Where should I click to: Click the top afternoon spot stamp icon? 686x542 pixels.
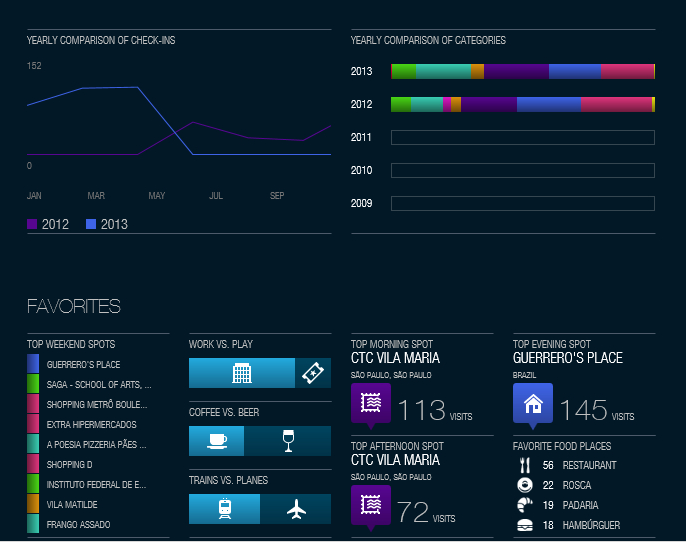(371, 506)
